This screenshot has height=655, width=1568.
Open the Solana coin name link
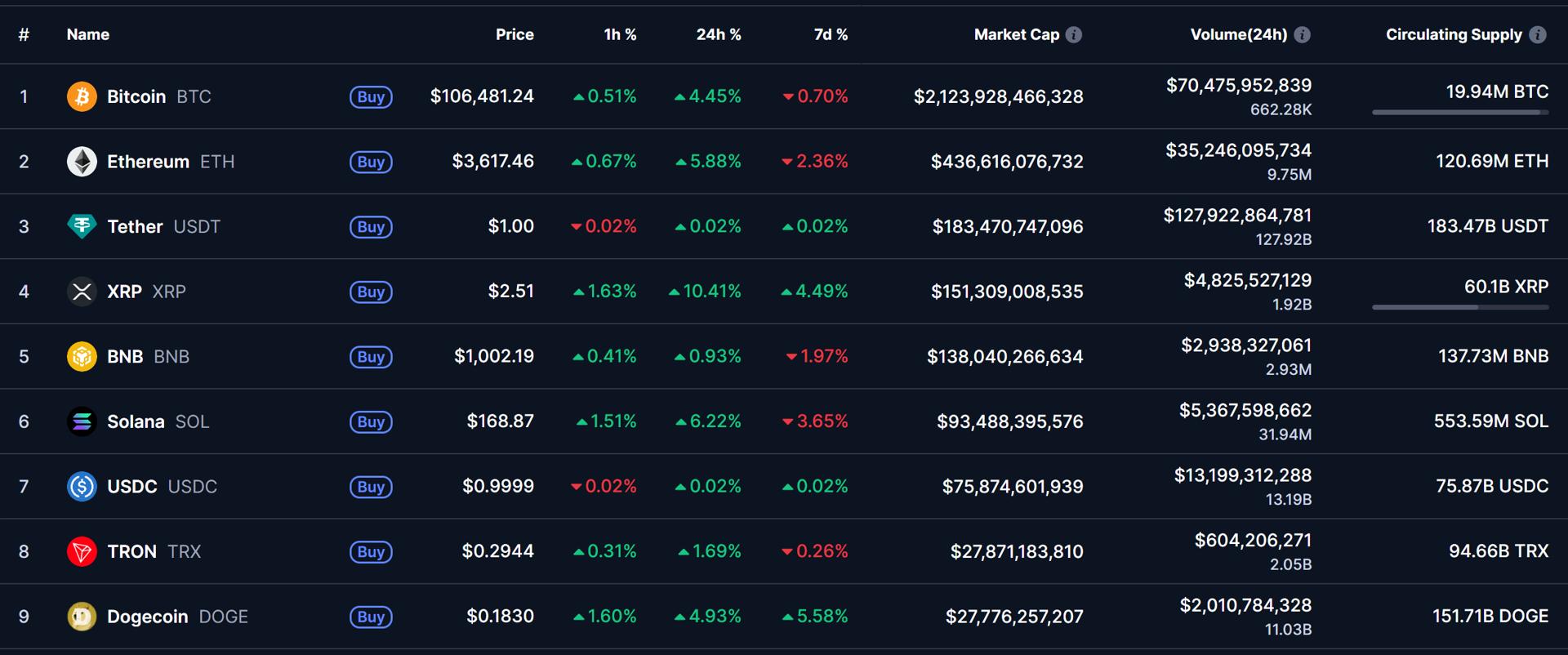coord(136,421)
